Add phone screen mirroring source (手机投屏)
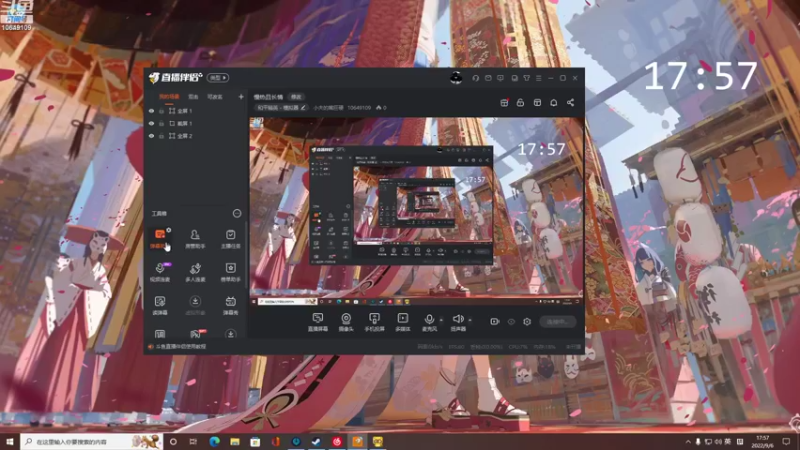Viewport: 800px width, 450px height. [x=374, y=322]
